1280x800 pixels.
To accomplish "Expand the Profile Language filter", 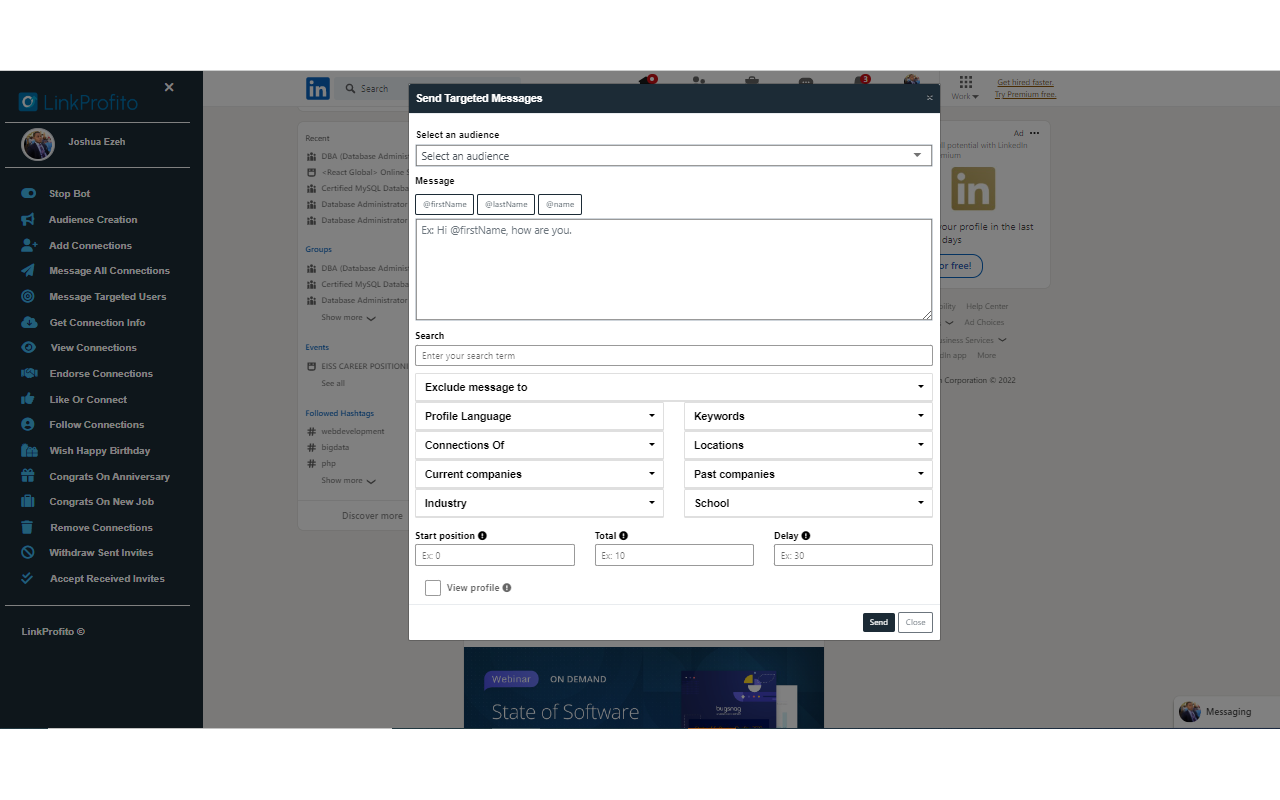I will tap(540, 416).
